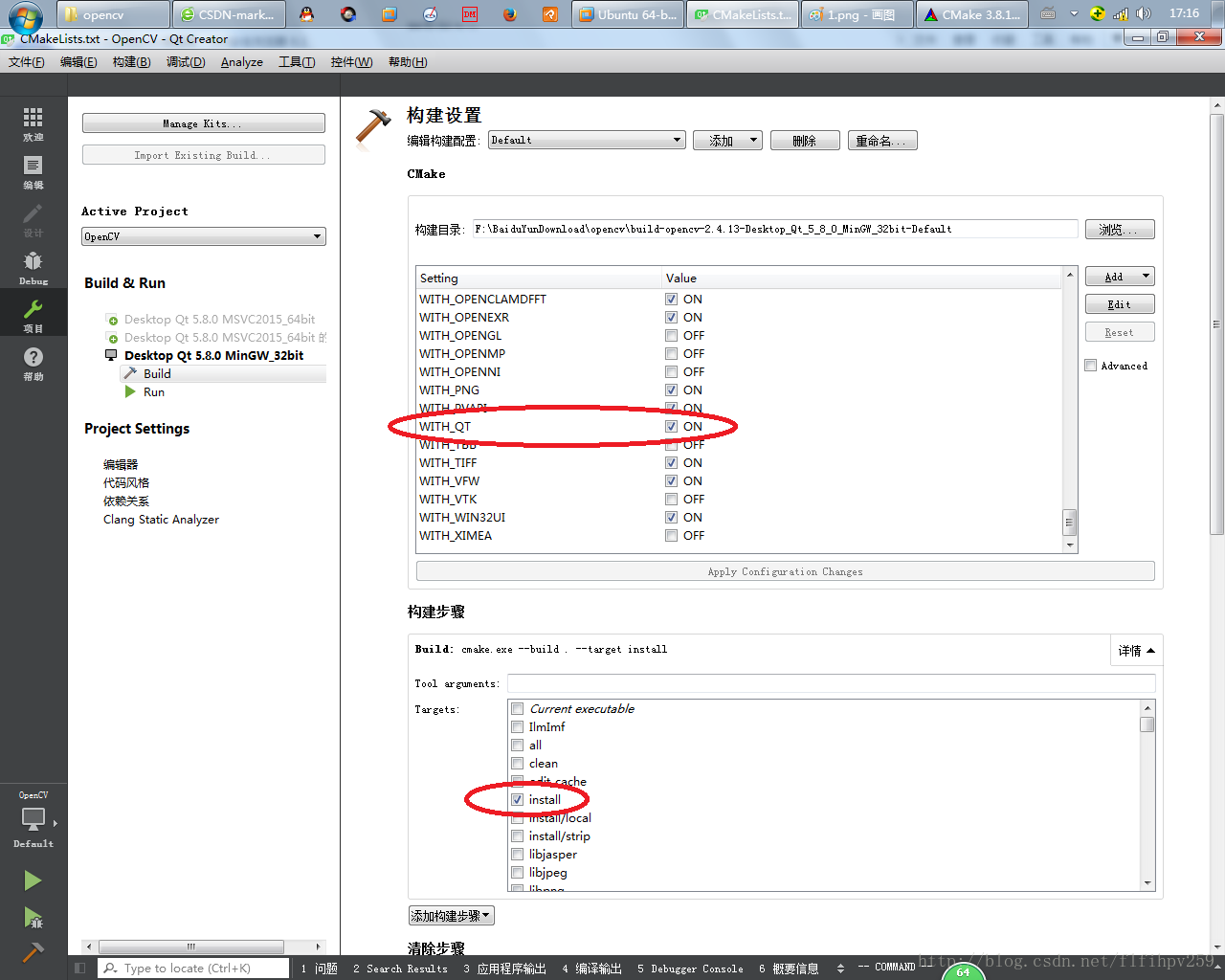Open Active Project OpenCV dropdown
This screenshot has height=980, width=1225.
[203, 236]
